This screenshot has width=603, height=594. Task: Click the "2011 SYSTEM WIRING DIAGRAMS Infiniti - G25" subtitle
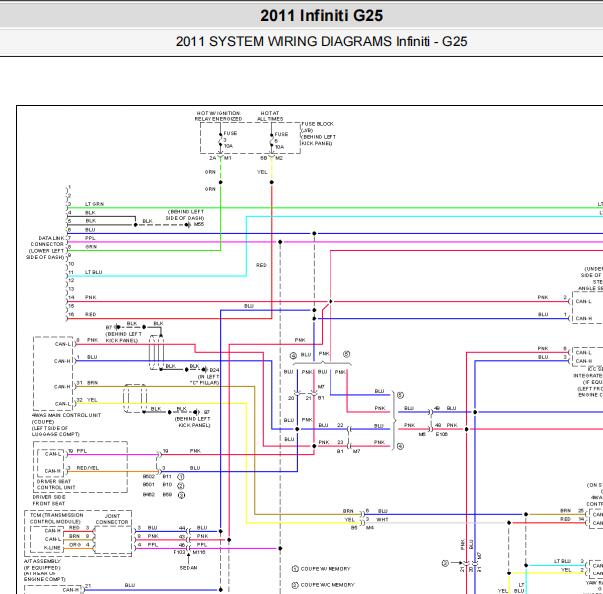(x=321, y=42)
